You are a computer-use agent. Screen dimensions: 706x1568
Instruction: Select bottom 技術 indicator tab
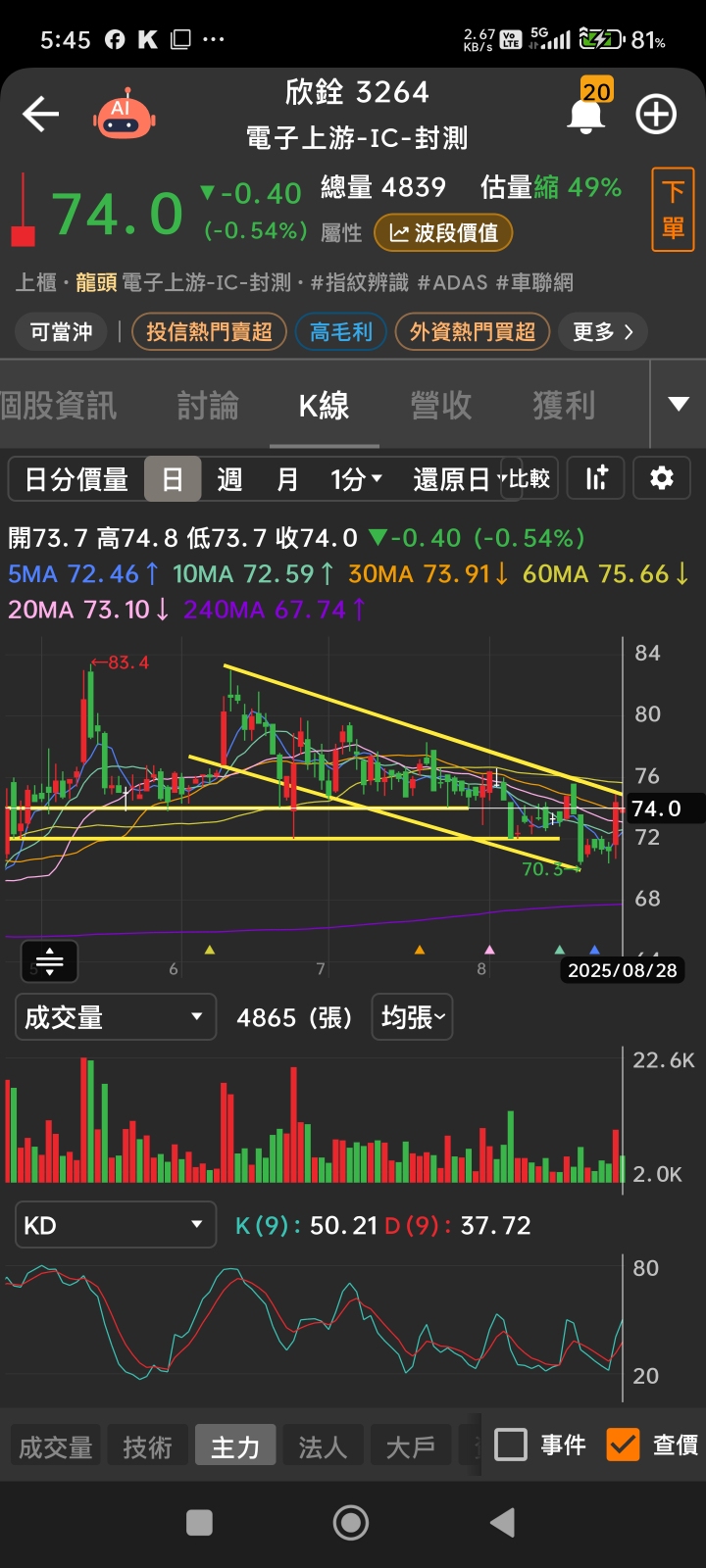point(147,1446)
